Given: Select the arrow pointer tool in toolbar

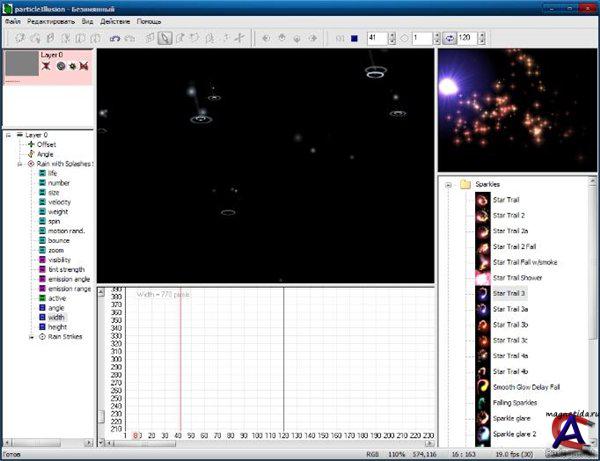Looking at the screenshot, I should coord(165,39).
